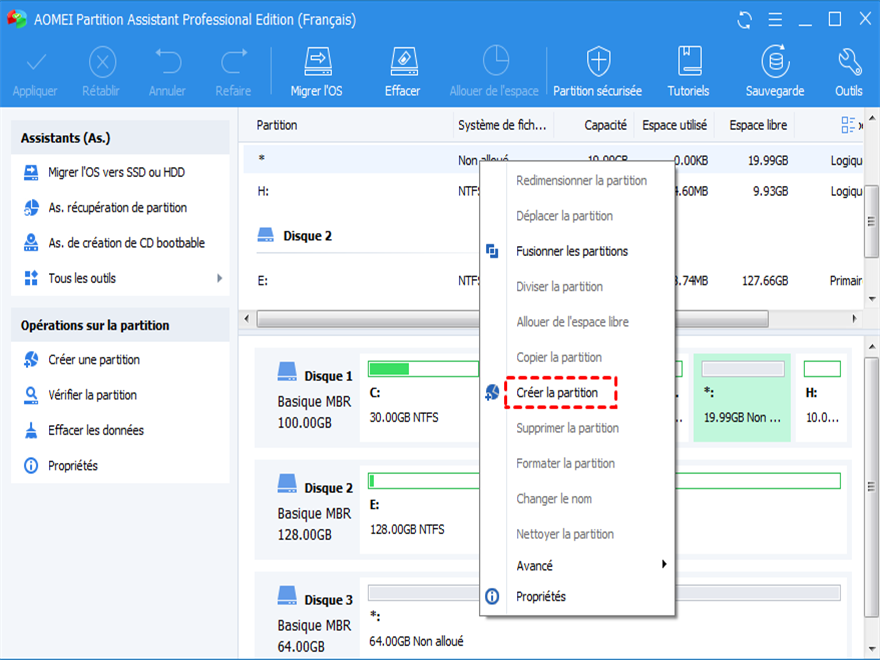880x660 pixels.
Task: Expand the Tous les outils submenu arrow
Action: click(x=219, y=278)
